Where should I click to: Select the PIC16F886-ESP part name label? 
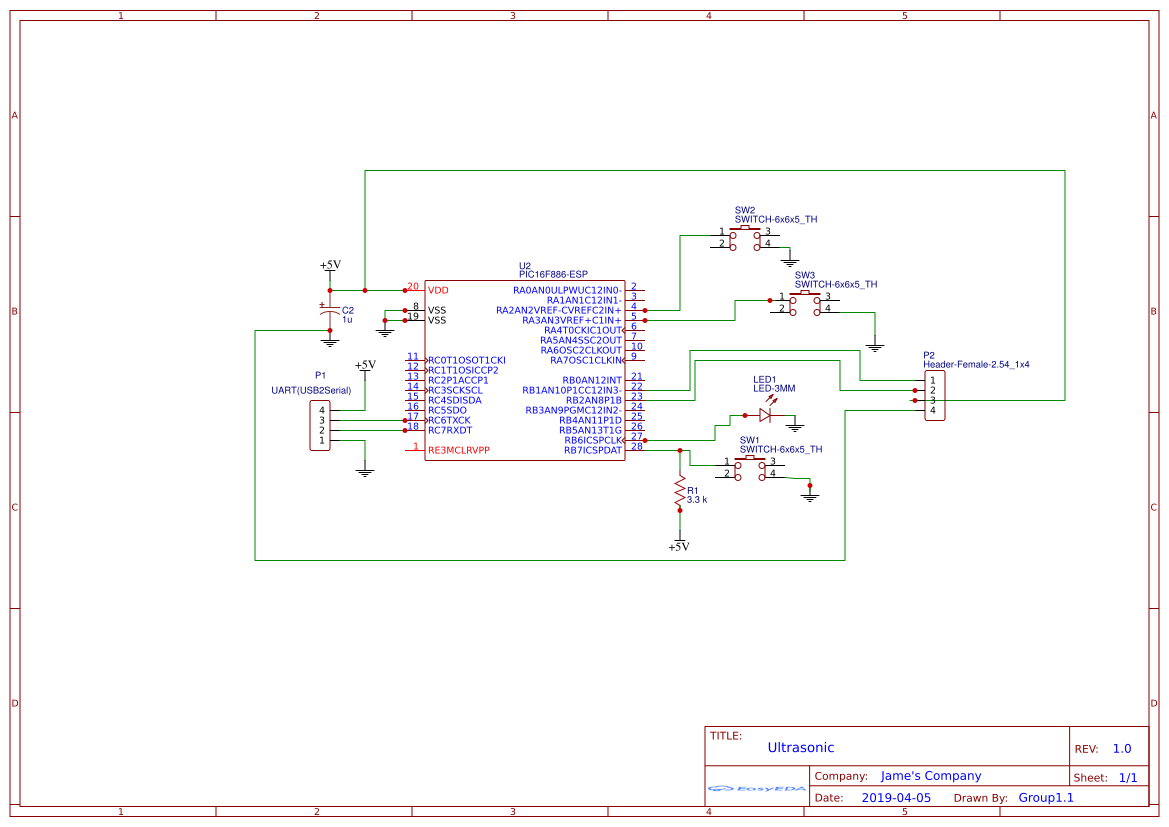553,274
